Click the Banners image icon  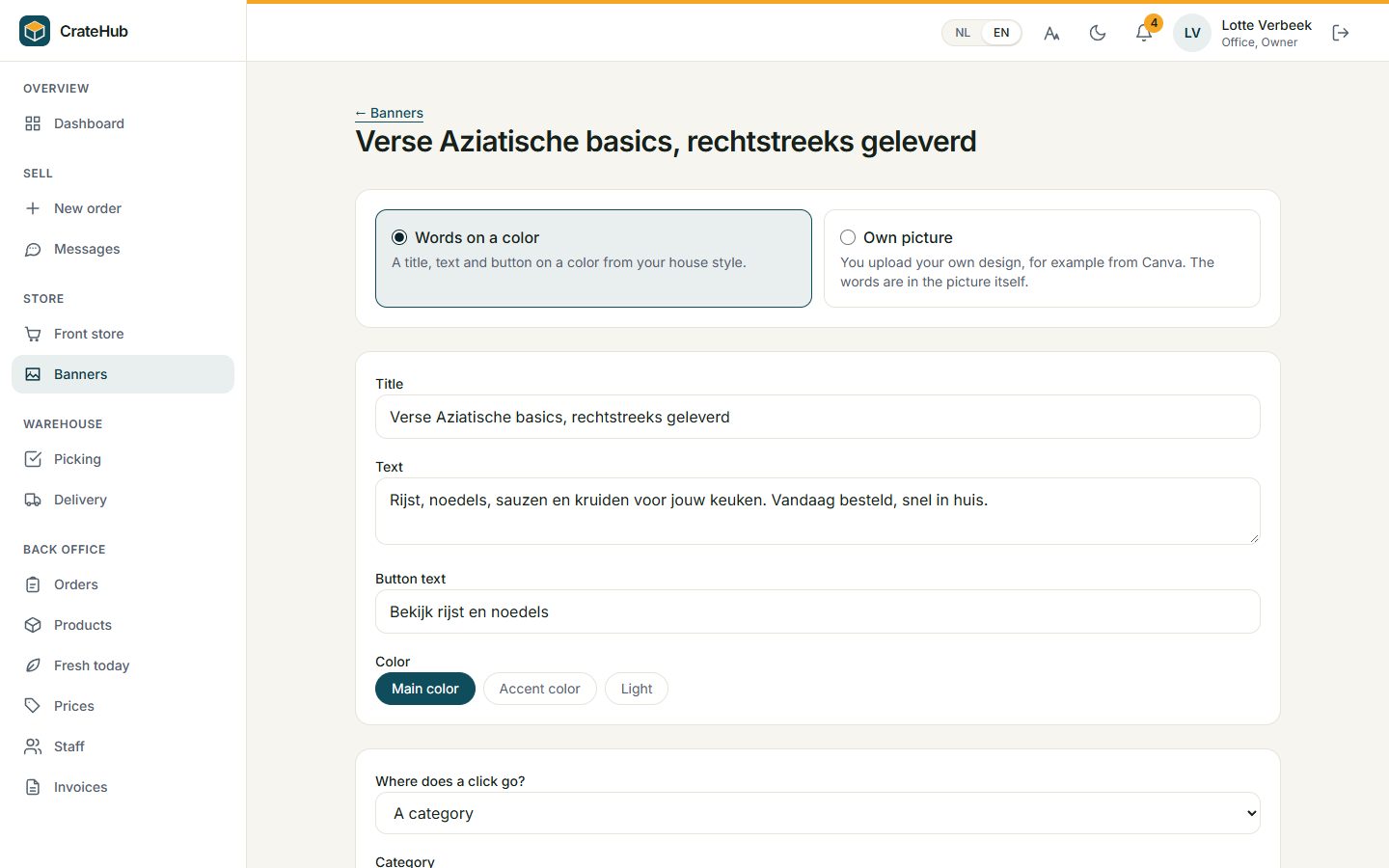click(x=33, y=374)
